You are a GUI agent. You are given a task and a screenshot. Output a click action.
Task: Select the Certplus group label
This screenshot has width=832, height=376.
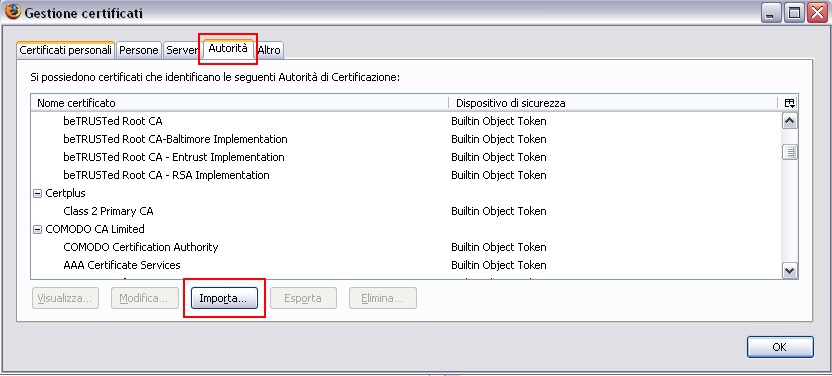click(65, 193)
